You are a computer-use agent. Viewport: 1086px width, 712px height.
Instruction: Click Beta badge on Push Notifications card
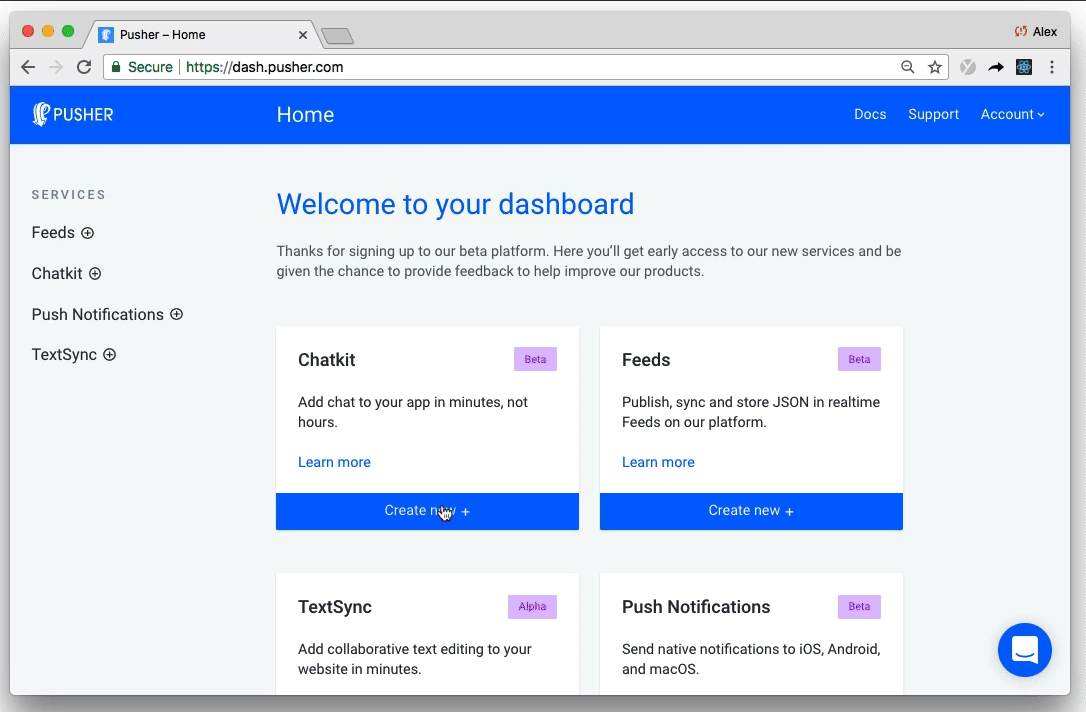(859, 607)
